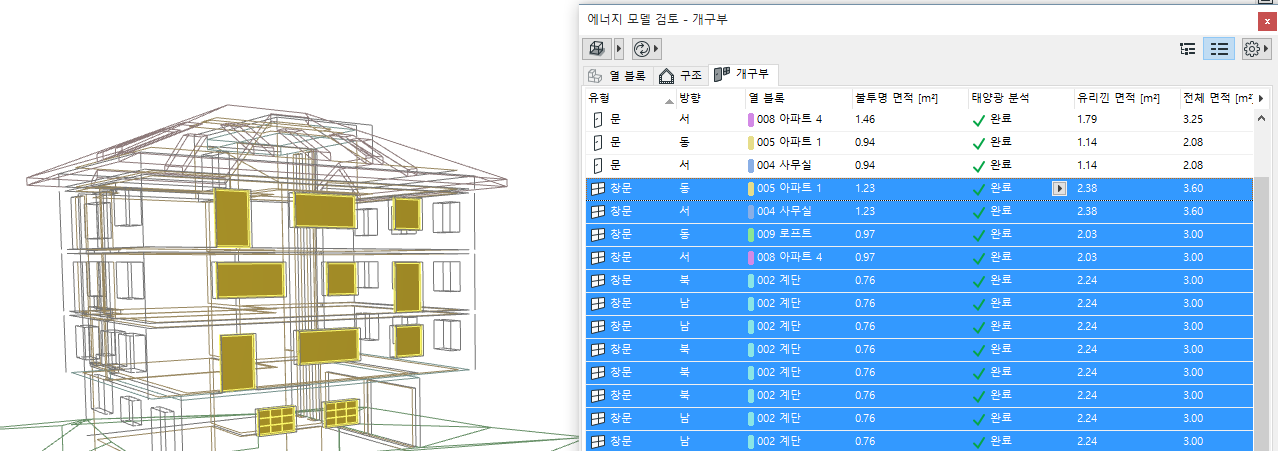Click the blue swatch in the 004 사무실 문 row

pos(751,165)
